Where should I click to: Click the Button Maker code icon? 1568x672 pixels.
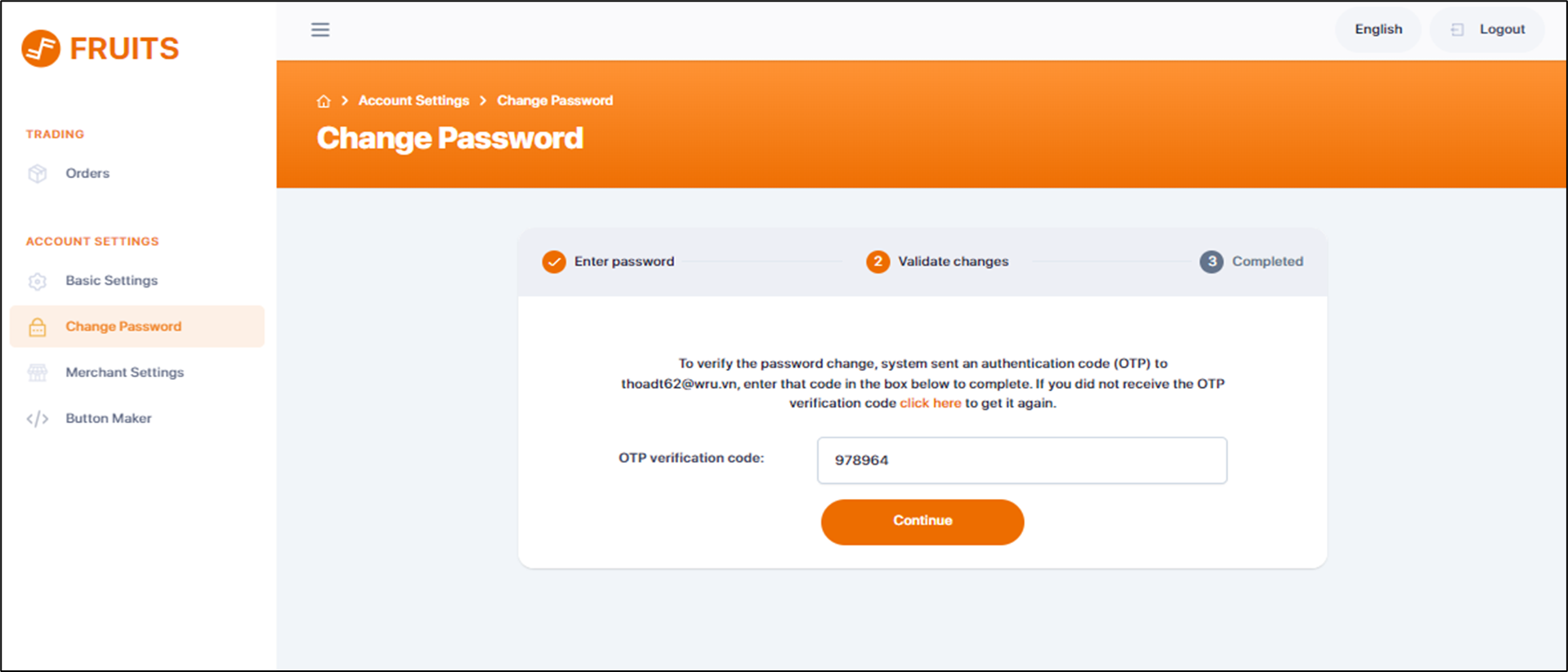click(38, 419)
